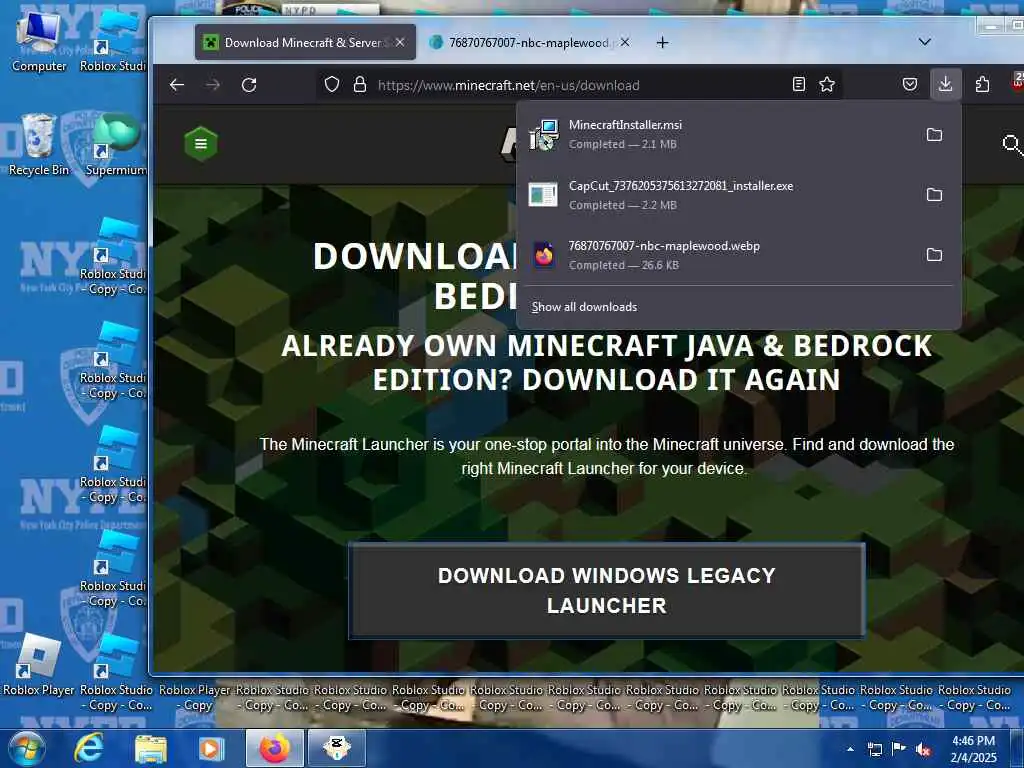Open the tracking protection shield icon
Image resolution: width=1024 pixels, height=768 pixels.
(x=332, y=84)
